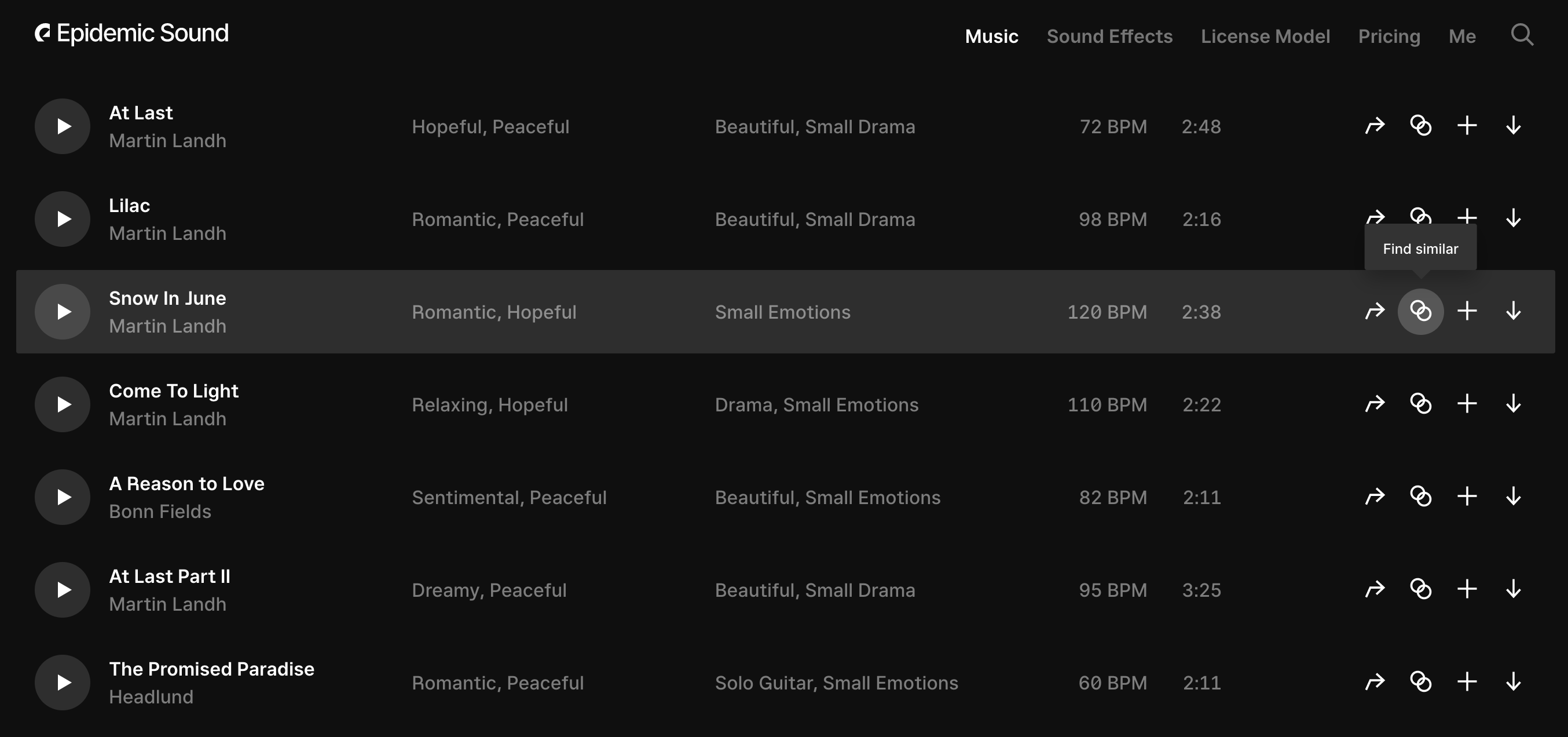Share the A Reason to Love track
1568x737 pixels.
click(x=1375, y=497)
